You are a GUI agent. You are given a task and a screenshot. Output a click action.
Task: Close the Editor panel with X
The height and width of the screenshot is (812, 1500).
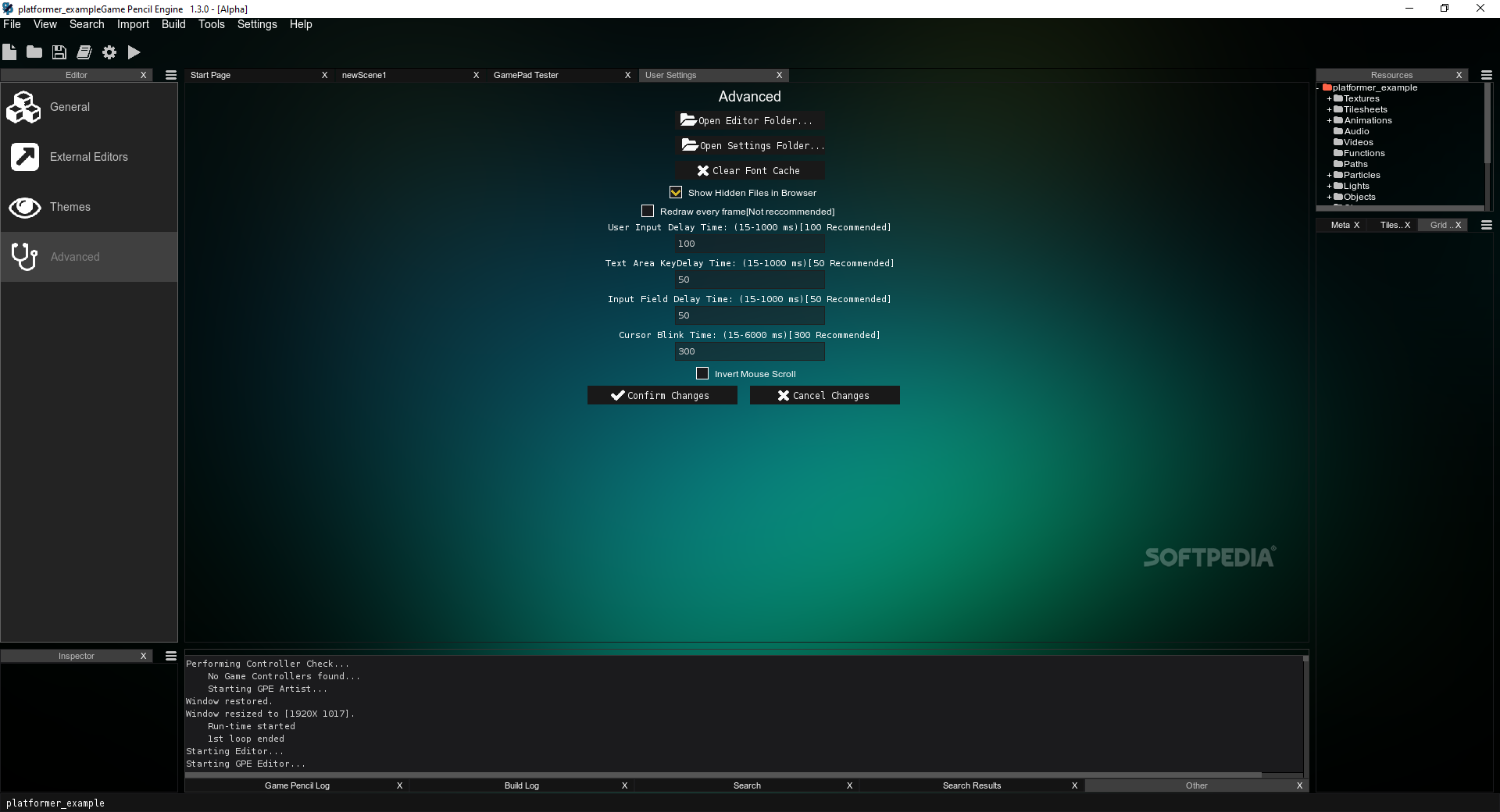point(143,75)
